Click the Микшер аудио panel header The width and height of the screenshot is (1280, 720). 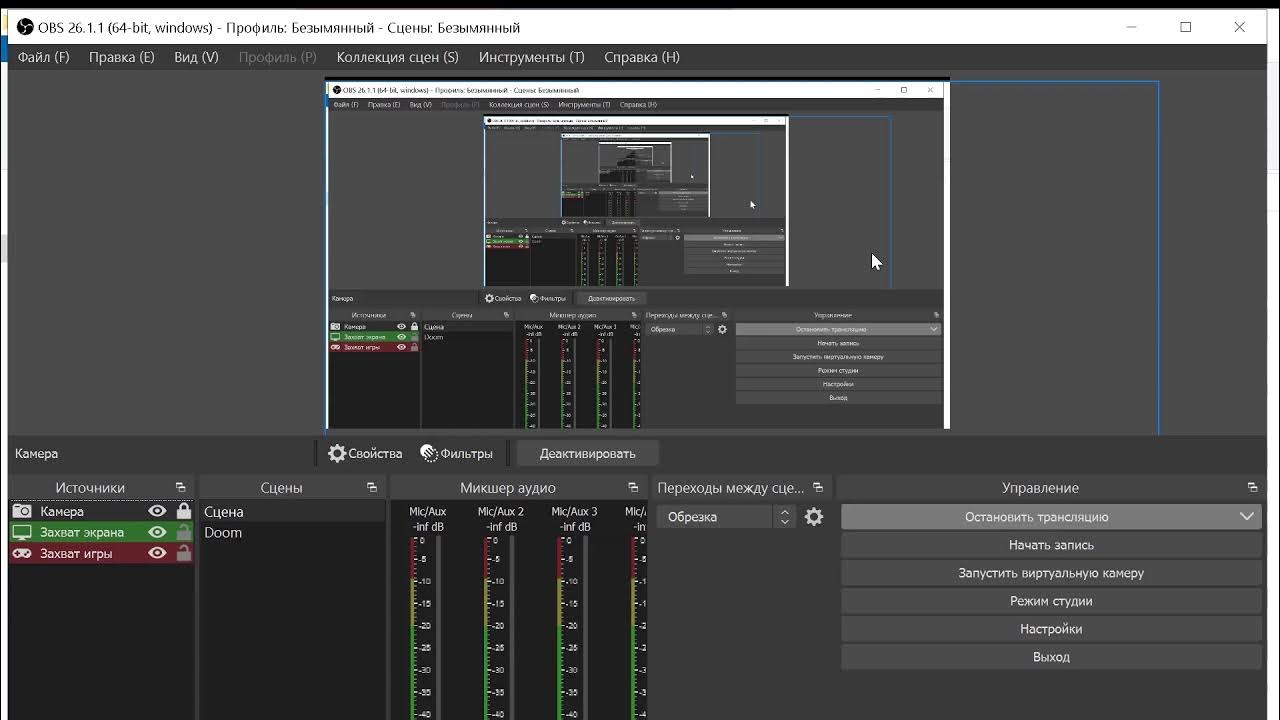click(508, 488)
